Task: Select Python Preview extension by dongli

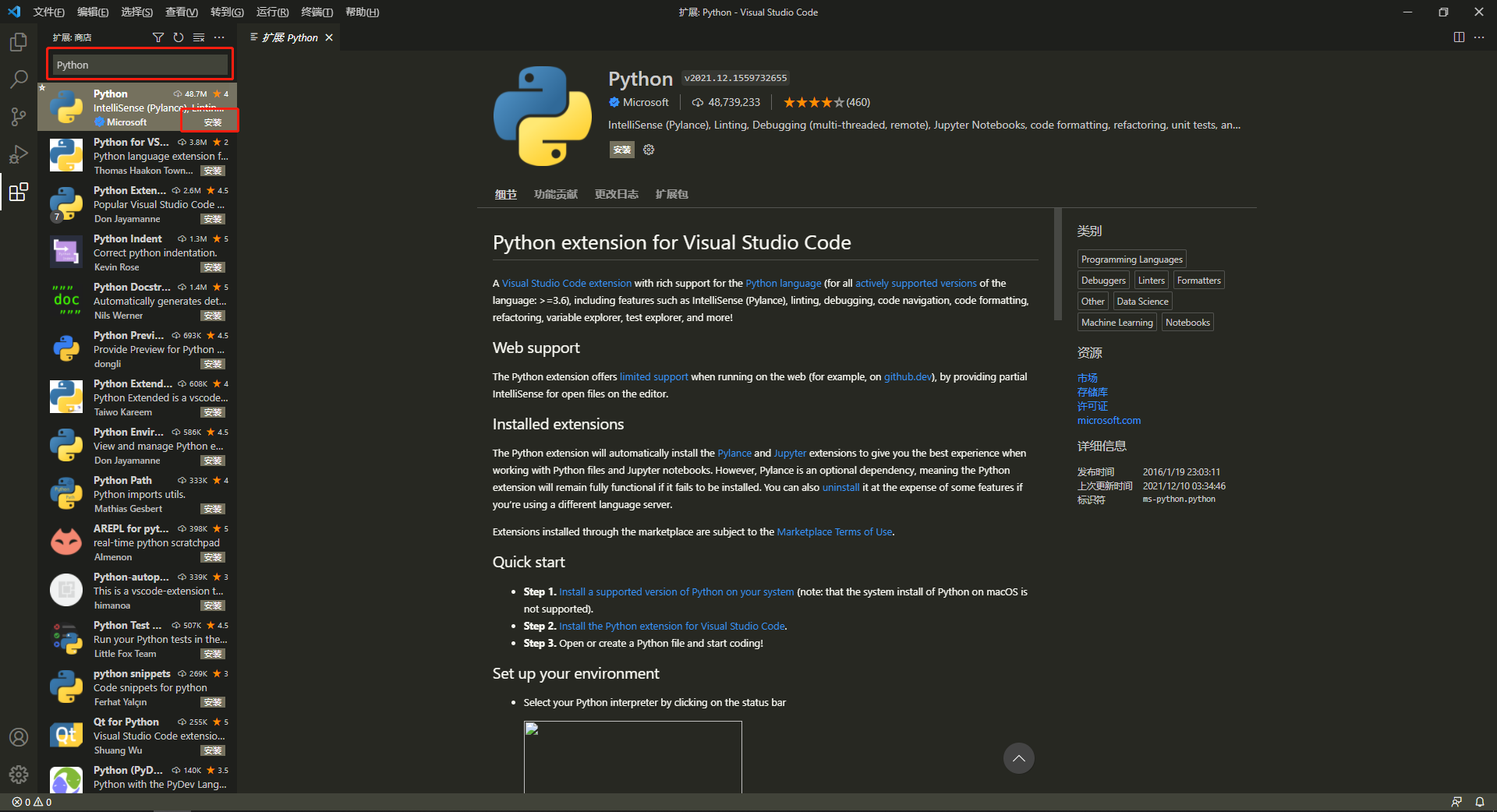Action: [137, 349]
